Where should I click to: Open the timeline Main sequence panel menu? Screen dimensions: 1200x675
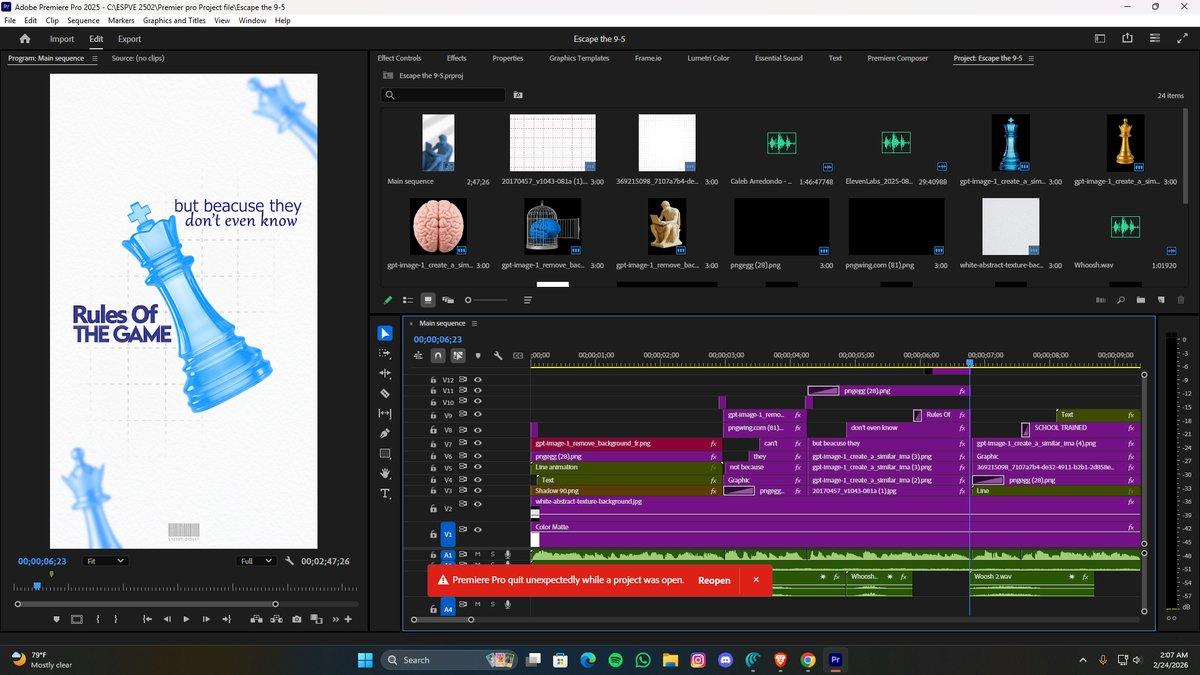pyautogui.click(x=475, y=323)
